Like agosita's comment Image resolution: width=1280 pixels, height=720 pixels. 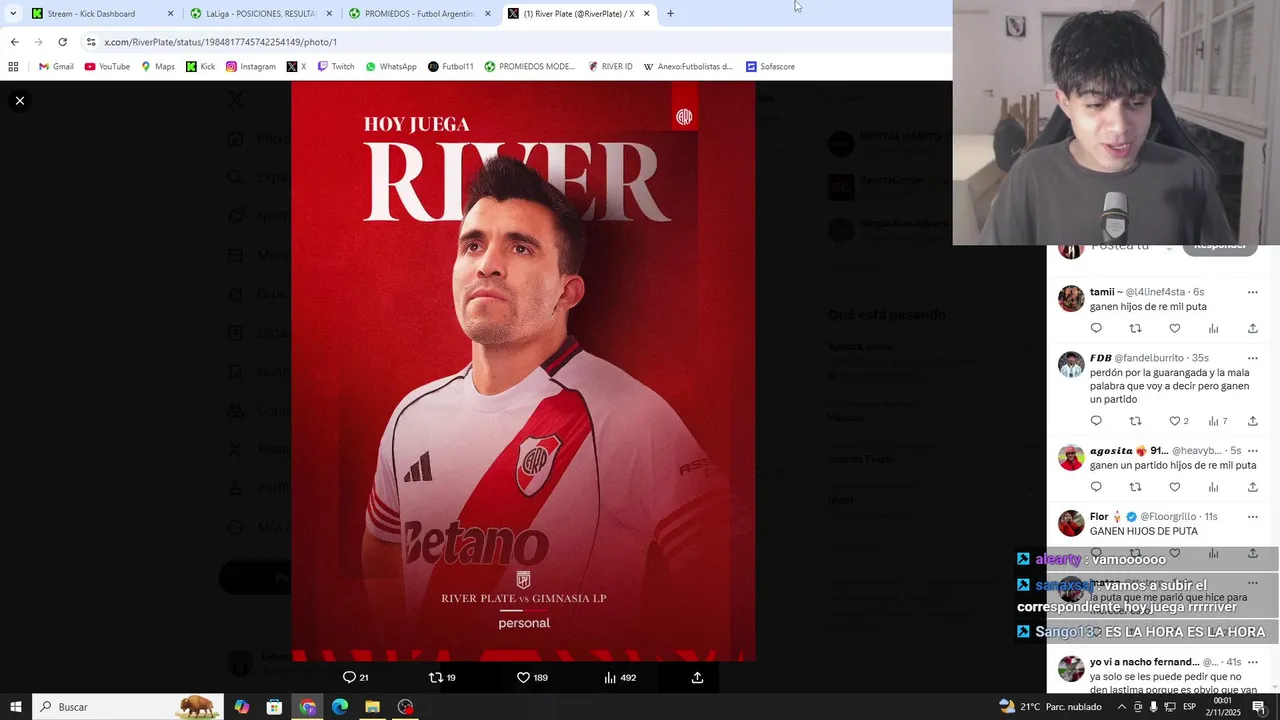(1175, 487)
